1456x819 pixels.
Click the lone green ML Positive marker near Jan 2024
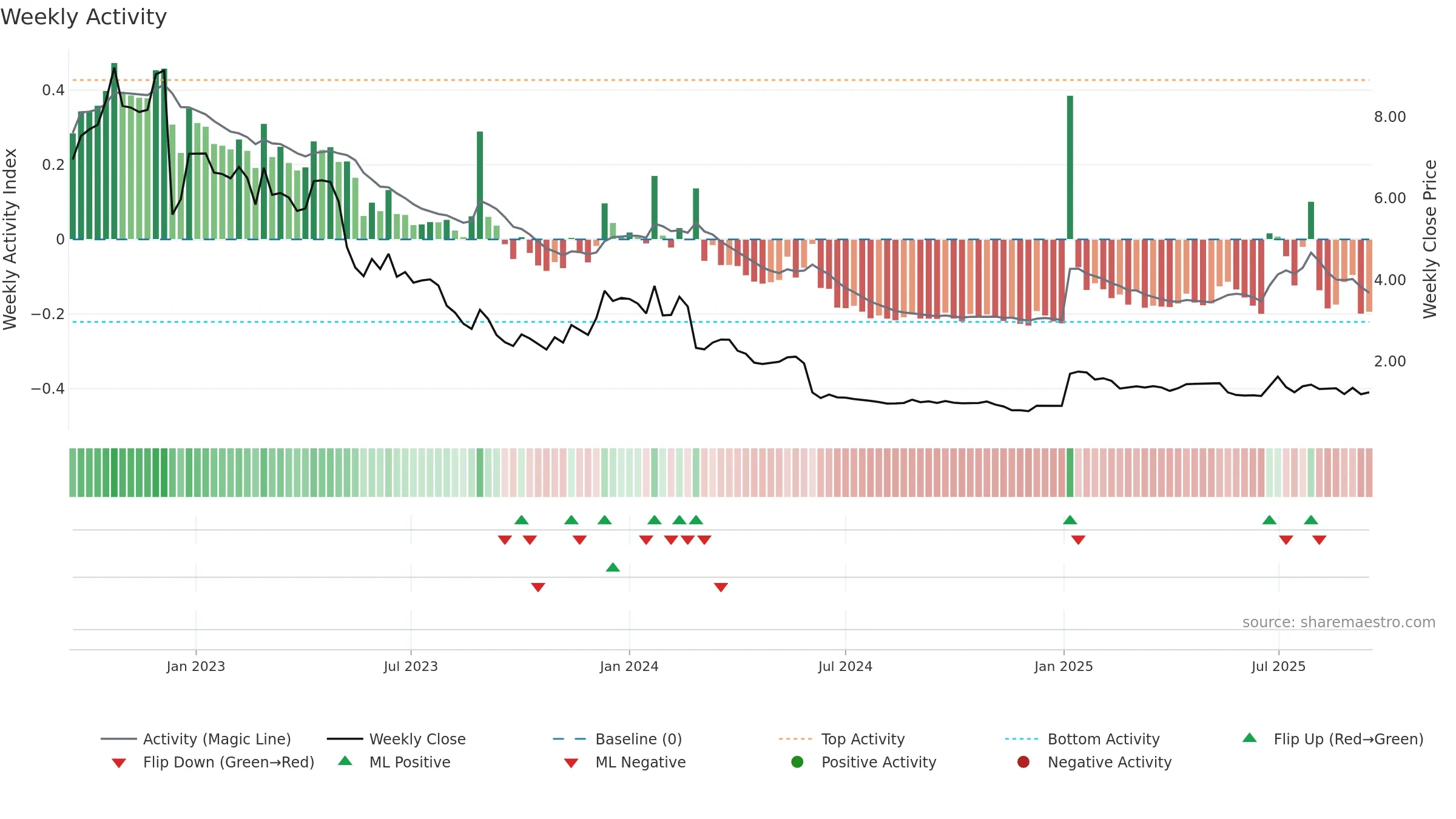pos(613,567)
